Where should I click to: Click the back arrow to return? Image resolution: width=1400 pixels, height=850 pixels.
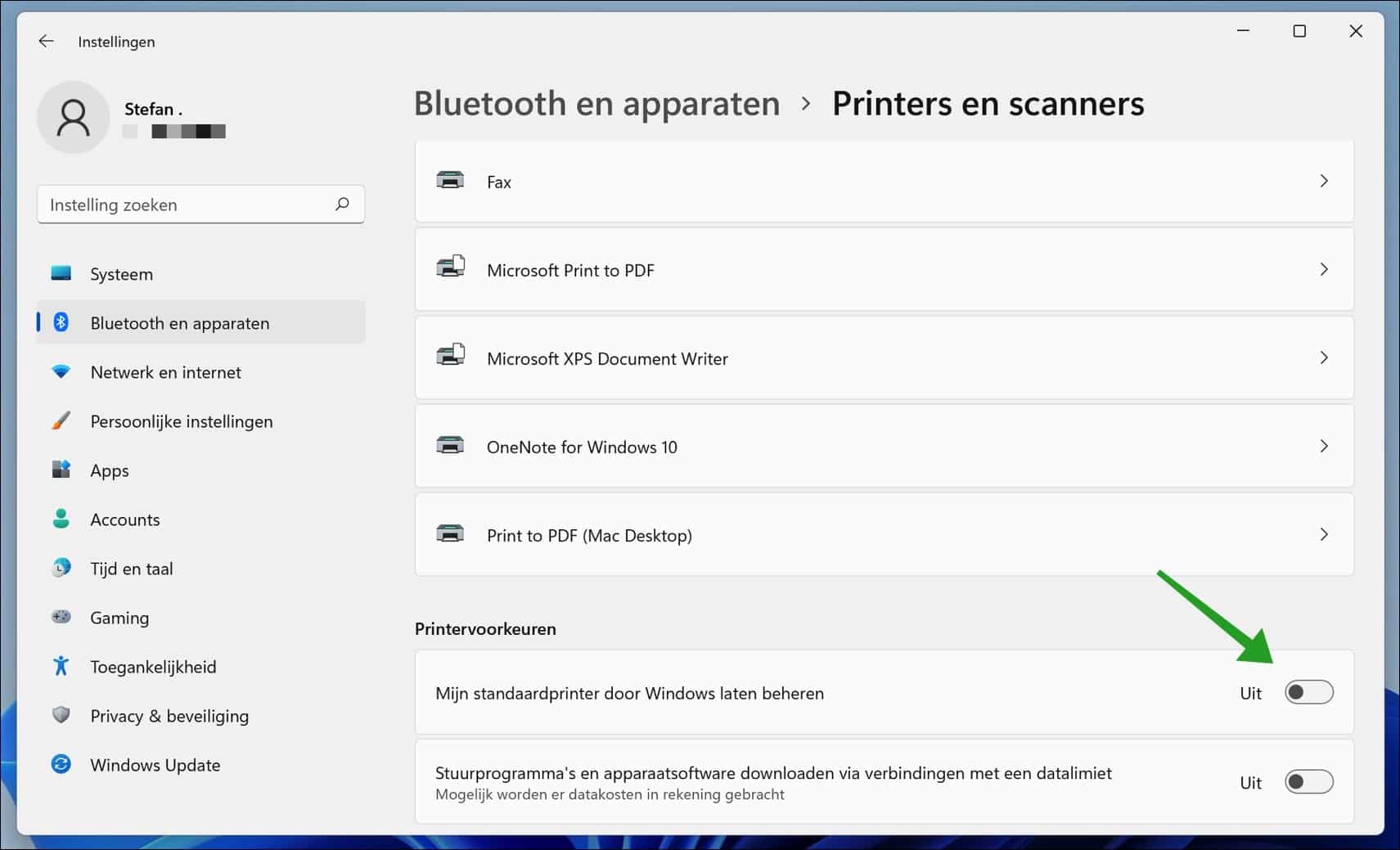[x=45, y=40]
